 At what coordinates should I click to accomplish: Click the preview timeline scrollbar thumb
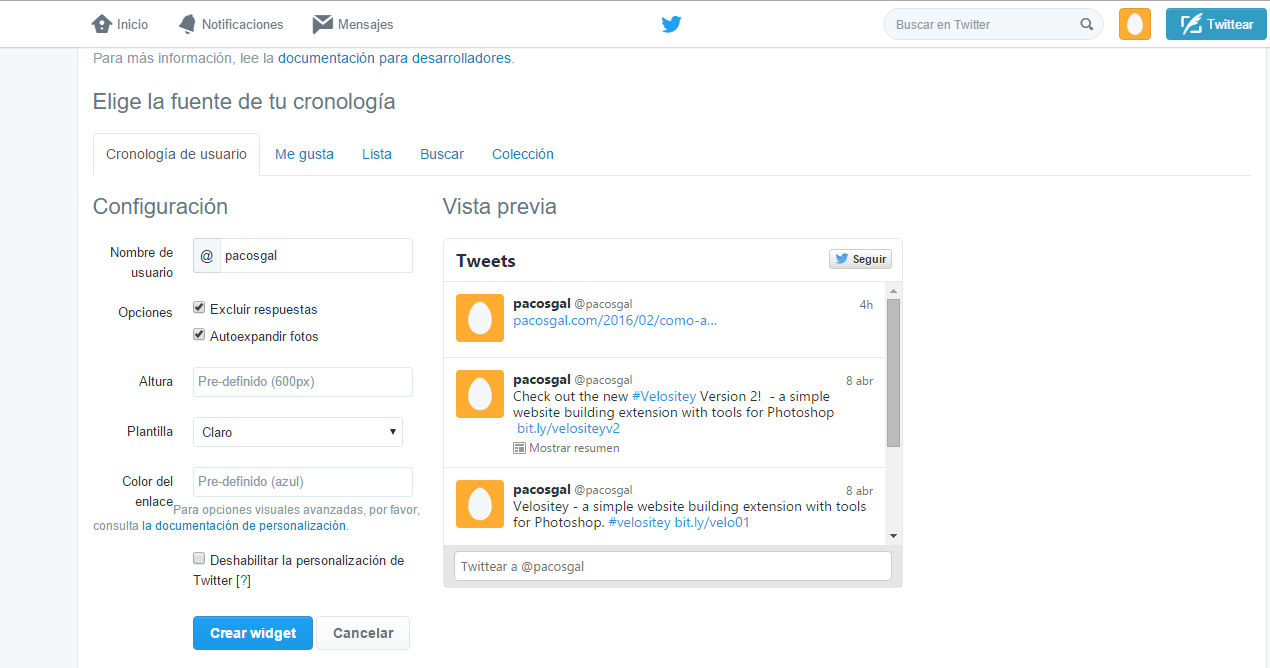coord(893,372)
